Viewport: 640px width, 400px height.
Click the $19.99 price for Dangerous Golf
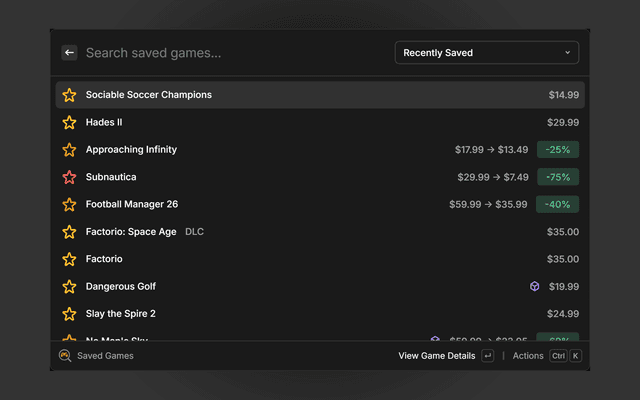coord(564,287)
